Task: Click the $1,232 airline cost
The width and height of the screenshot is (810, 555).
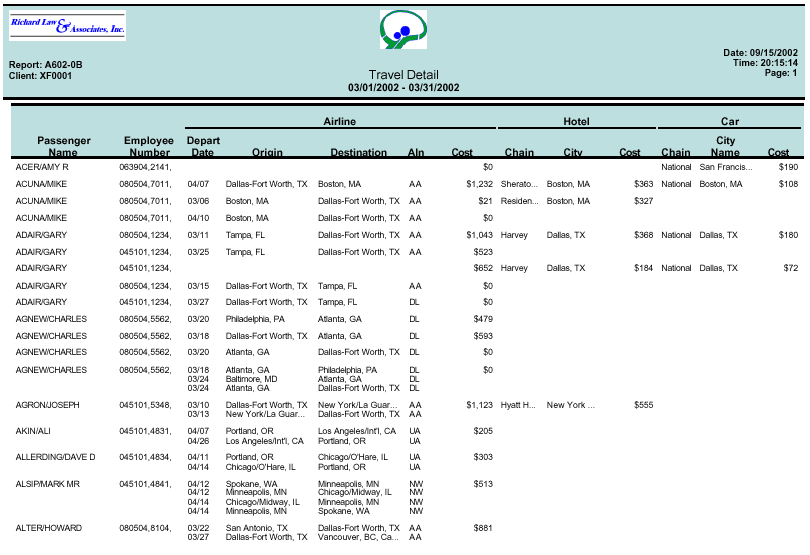Action: tap(479, 184)
